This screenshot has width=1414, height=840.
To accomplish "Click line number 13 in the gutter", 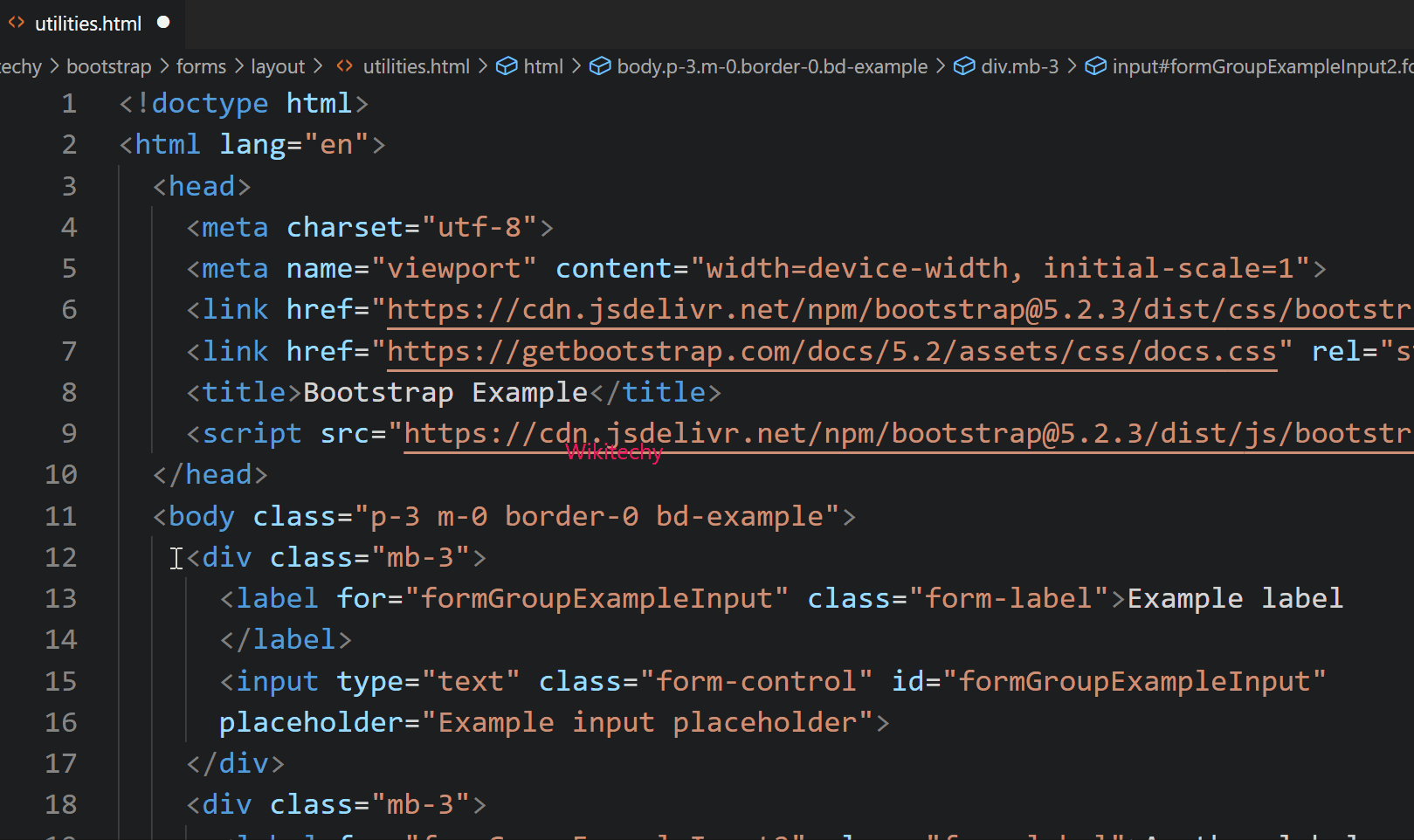I will [60, 598].
